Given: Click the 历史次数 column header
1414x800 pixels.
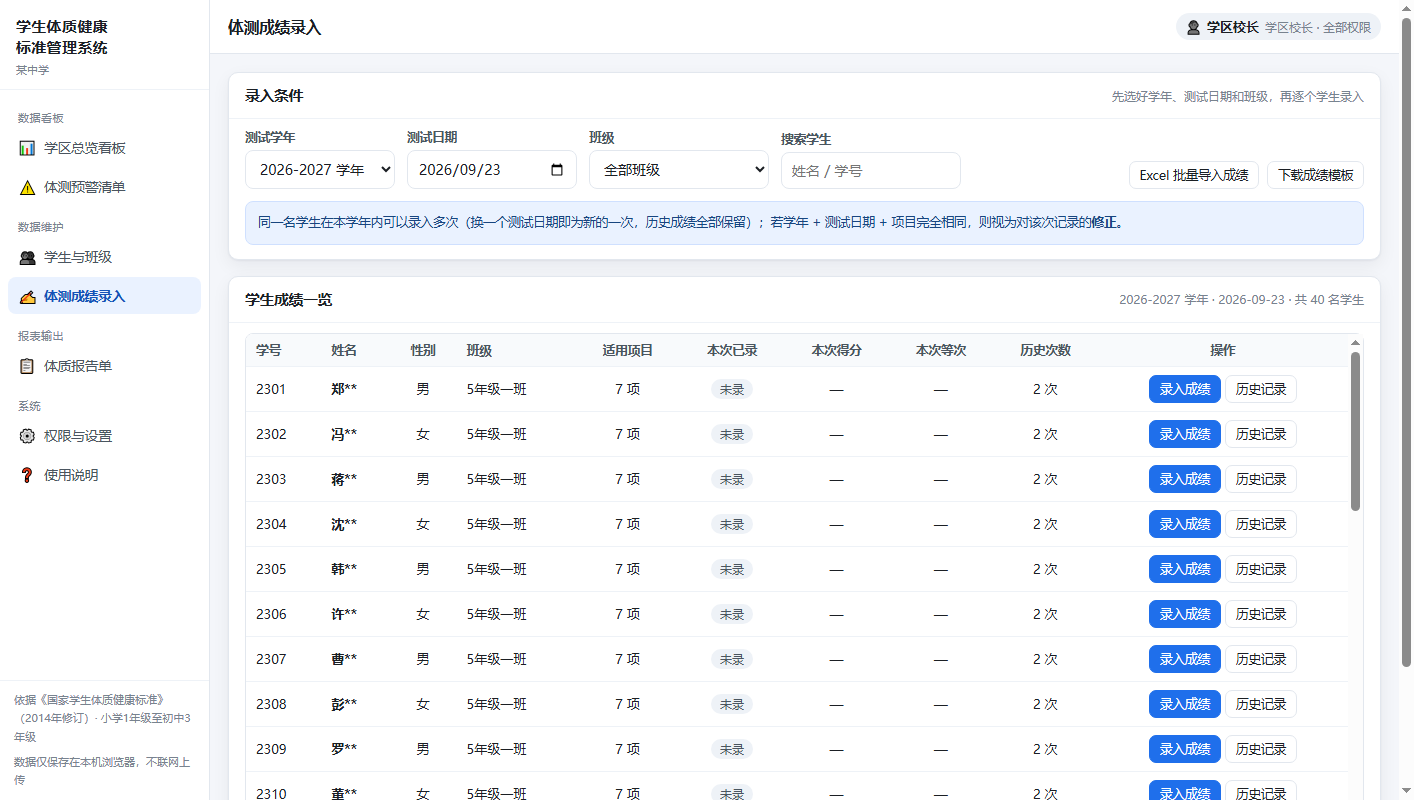Looking at the screenshot, I should click(x=1045, y=350).
